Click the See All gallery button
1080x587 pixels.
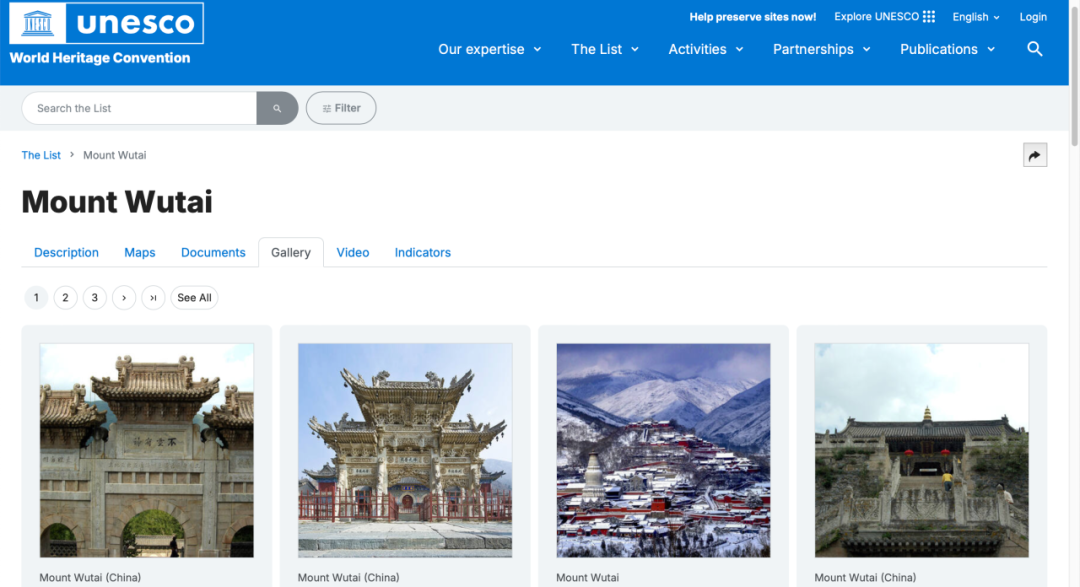pos(194,298)
